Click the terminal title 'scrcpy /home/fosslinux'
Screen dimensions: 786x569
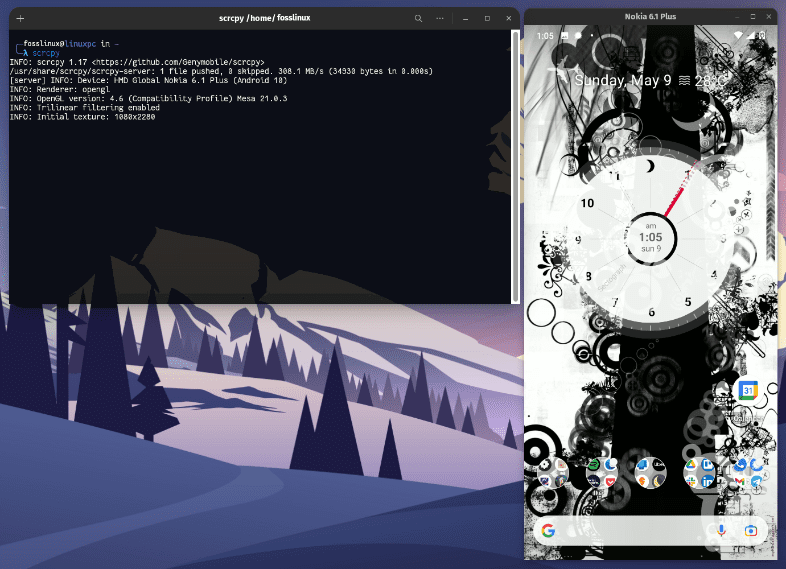tap(265, 18)
